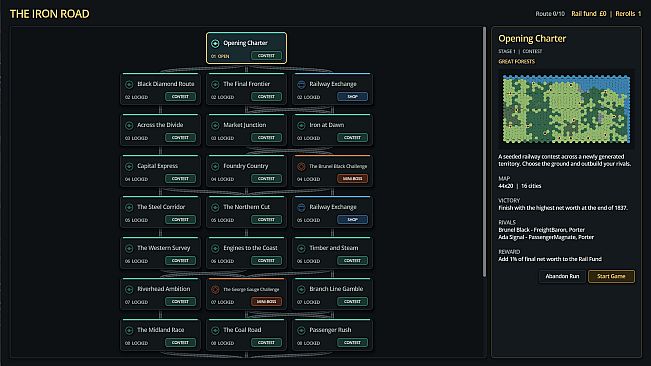Start the game with Start Game button
This screenshot has width=651, height=366.
tap(611, 276)
